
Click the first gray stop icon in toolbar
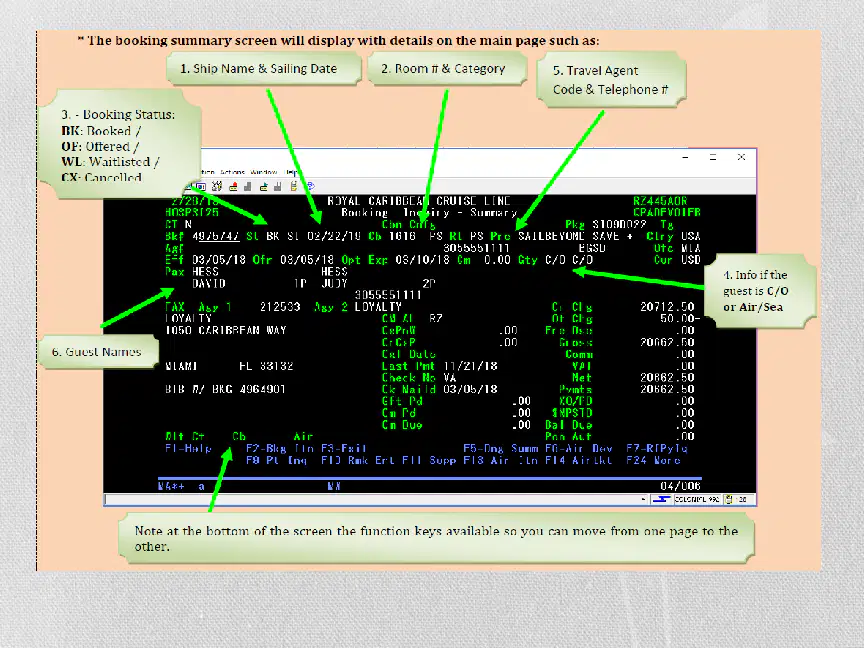[248, 187]
